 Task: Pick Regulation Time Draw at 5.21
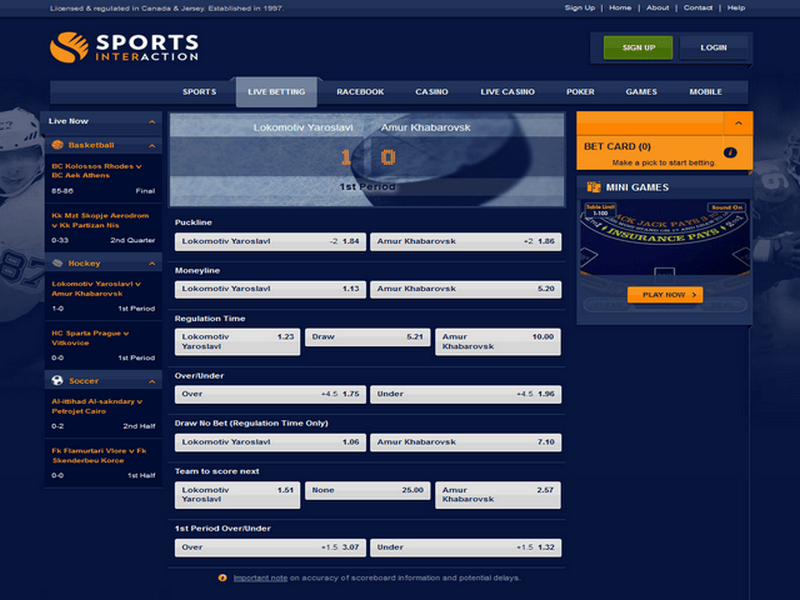click(368, 337)
